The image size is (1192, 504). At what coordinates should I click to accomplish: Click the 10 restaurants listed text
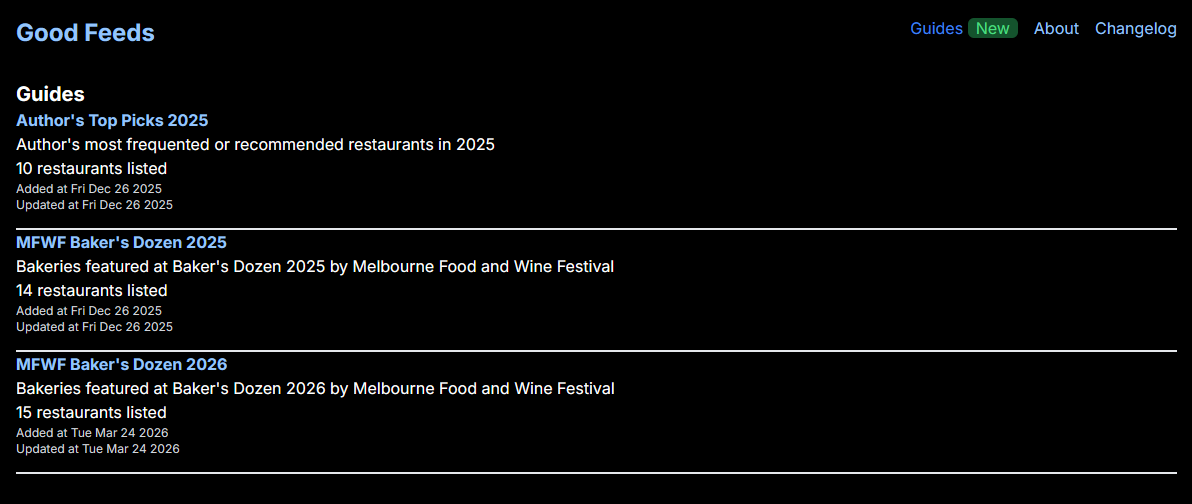pos(91,169)
